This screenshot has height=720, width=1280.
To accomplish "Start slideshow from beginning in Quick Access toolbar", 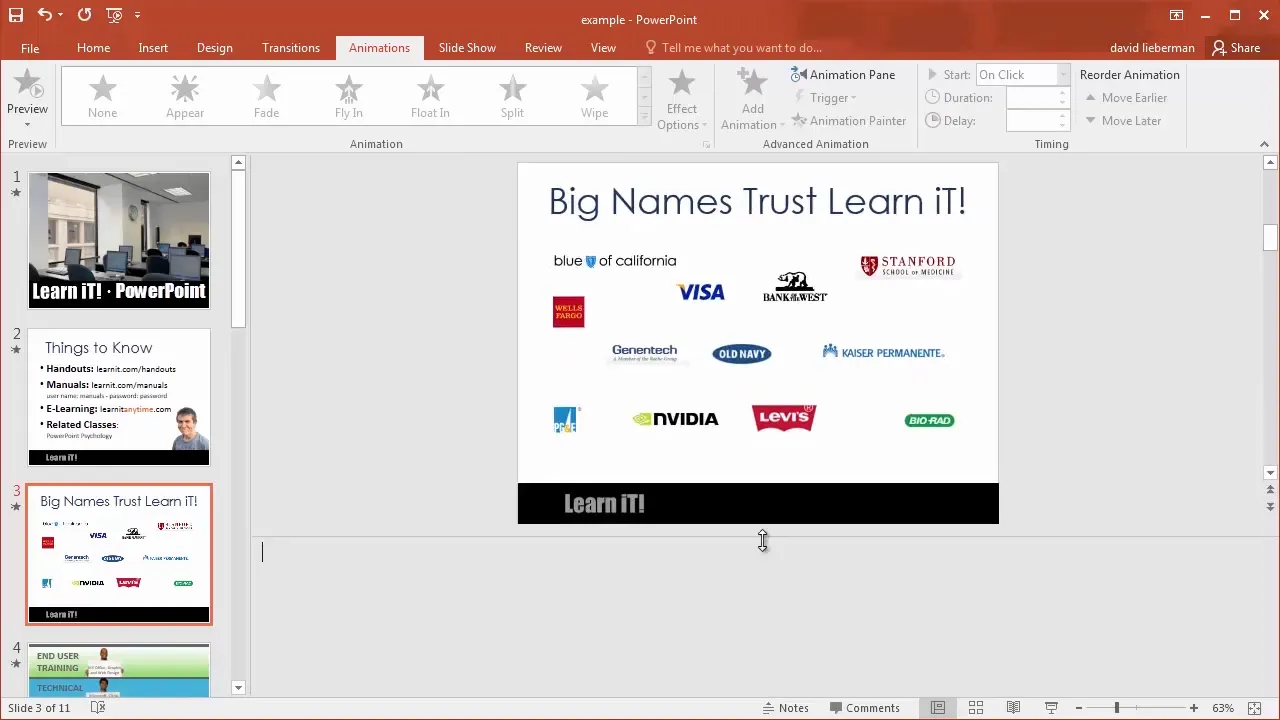I will [x=114, y=15].
